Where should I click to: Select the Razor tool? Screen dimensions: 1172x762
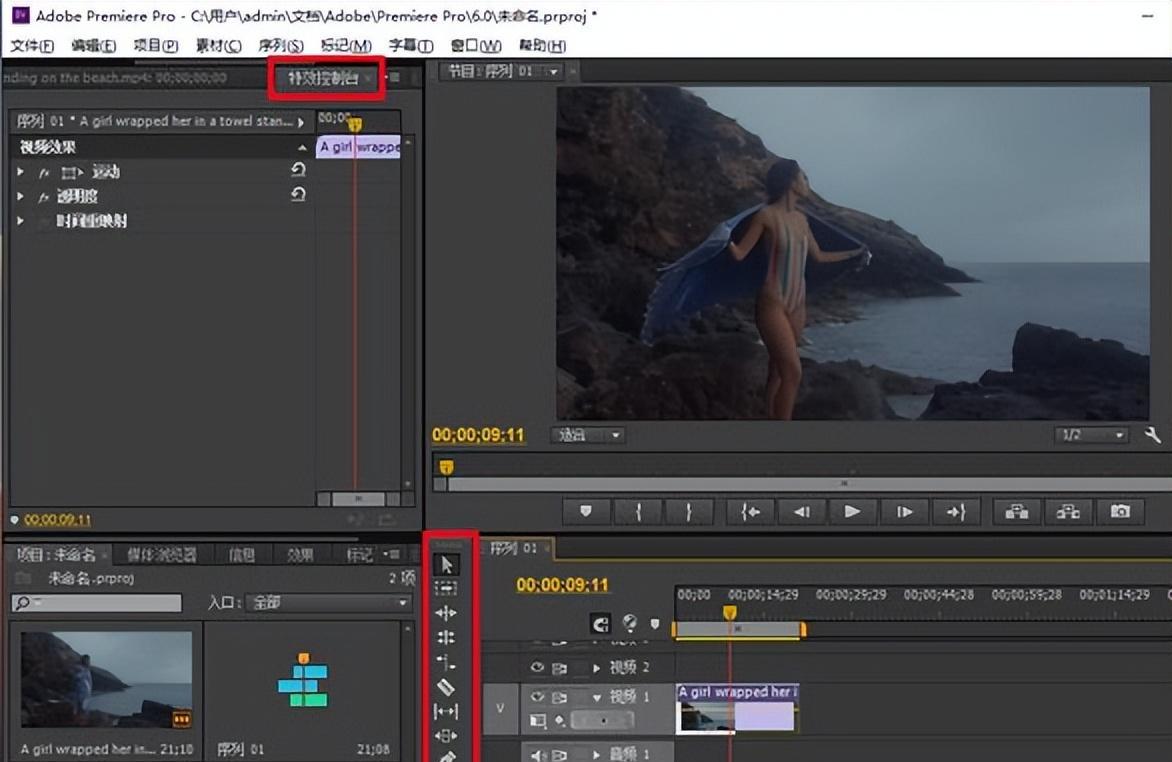pos(446,686)
